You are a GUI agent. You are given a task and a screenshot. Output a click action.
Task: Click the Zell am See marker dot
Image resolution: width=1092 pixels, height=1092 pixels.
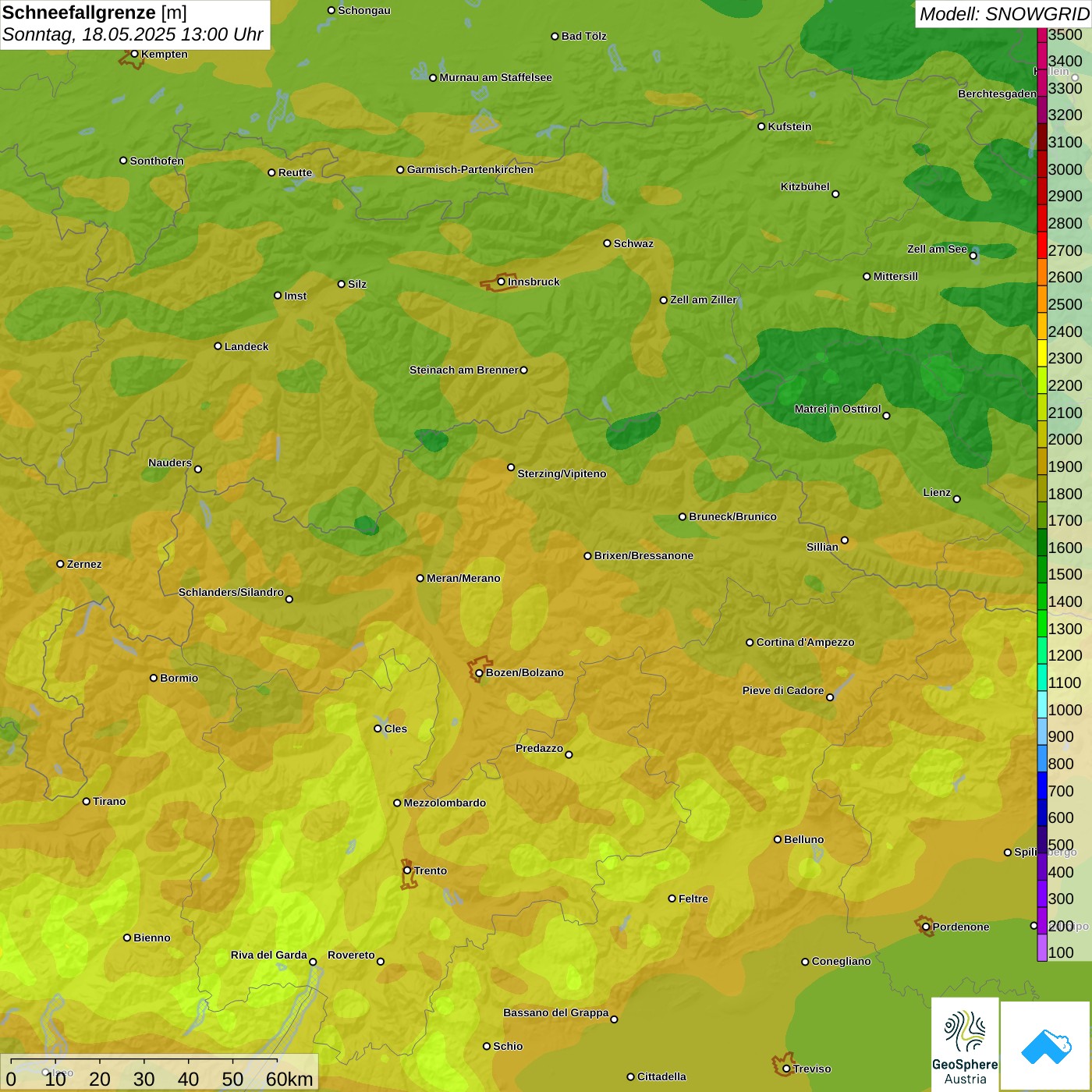[973, 256]
